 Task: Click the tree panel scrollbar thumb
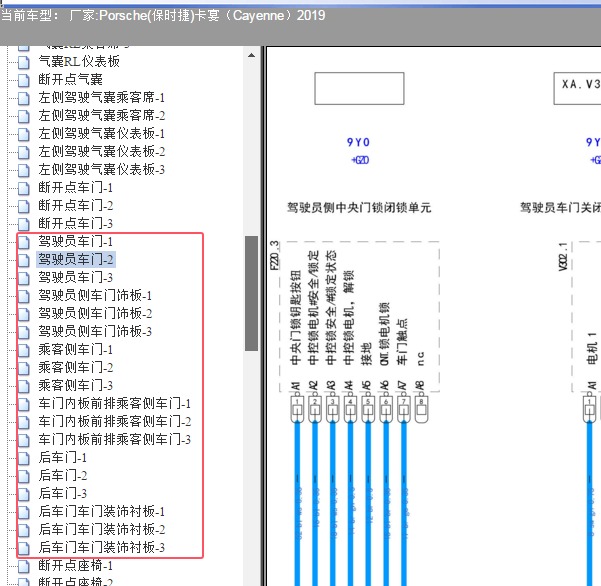(251, 293)
